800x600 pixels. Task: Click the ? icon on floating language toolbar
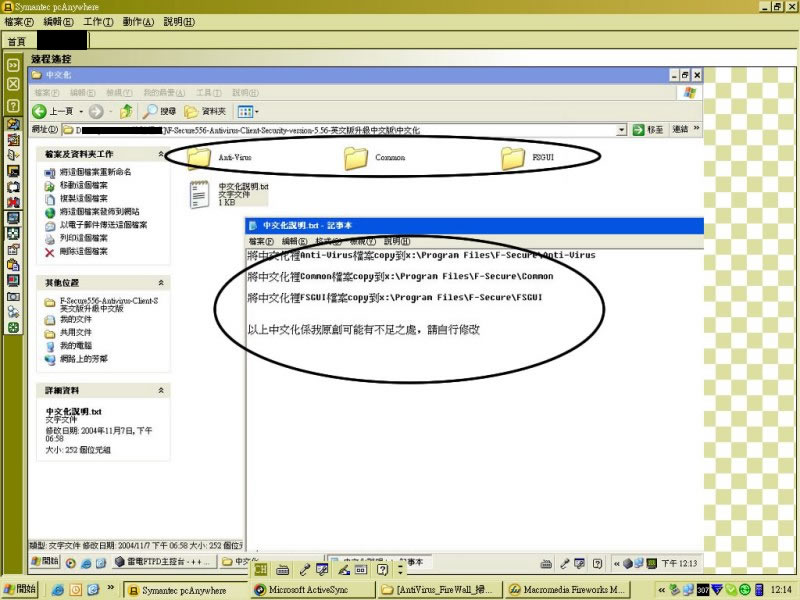tap(383, 569)
